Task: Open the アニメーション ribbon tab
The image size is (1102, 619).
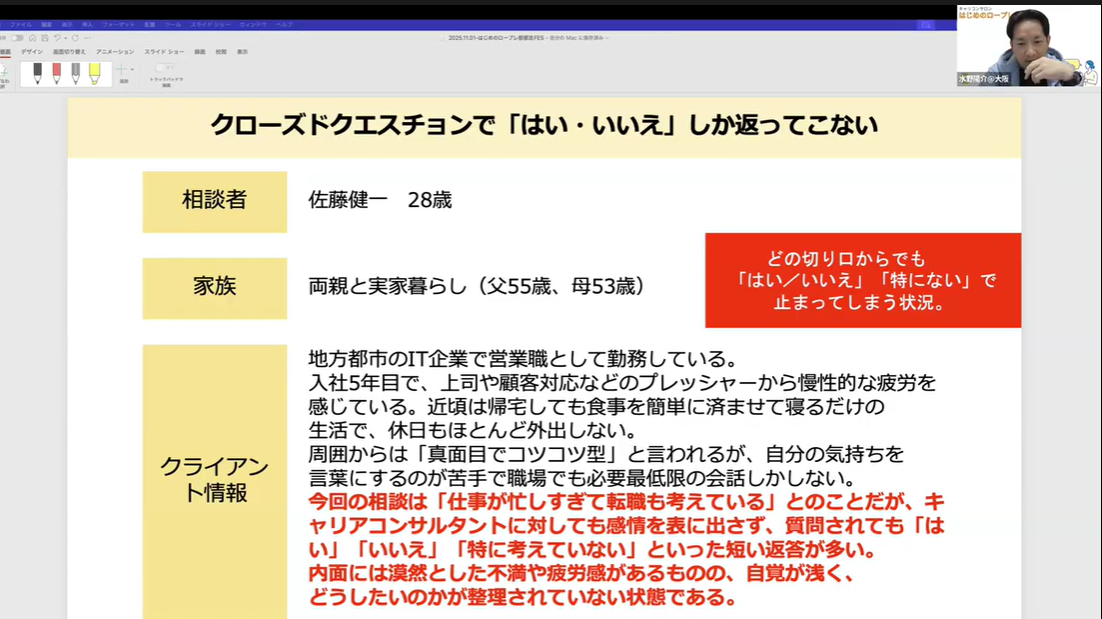Action: point(115,51)
